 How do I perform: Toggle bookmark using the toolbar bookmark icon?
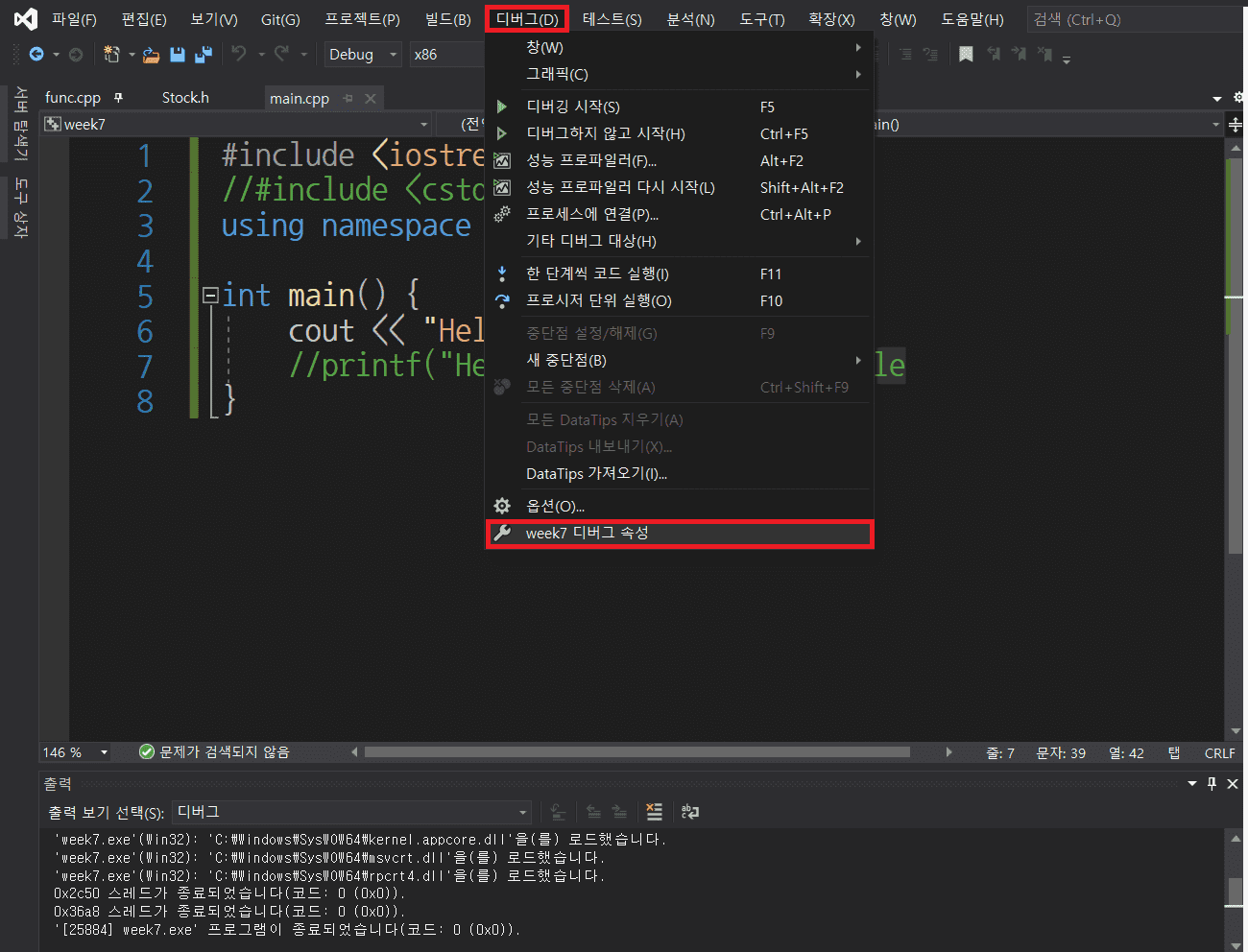966,55
